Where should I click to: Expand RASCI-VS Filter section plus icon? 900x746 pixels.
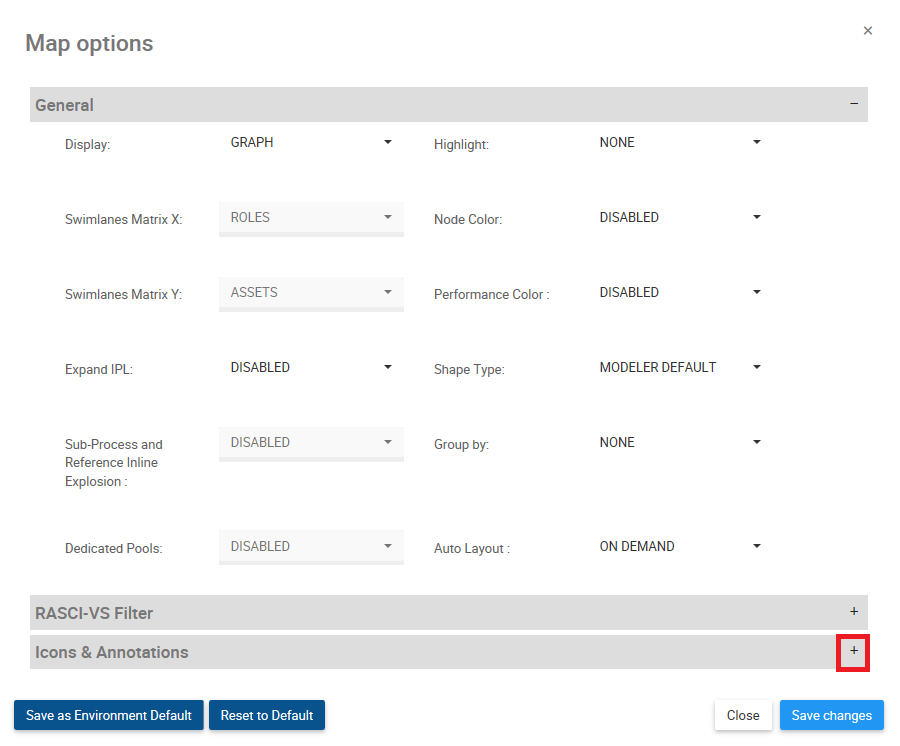(854, 612)
